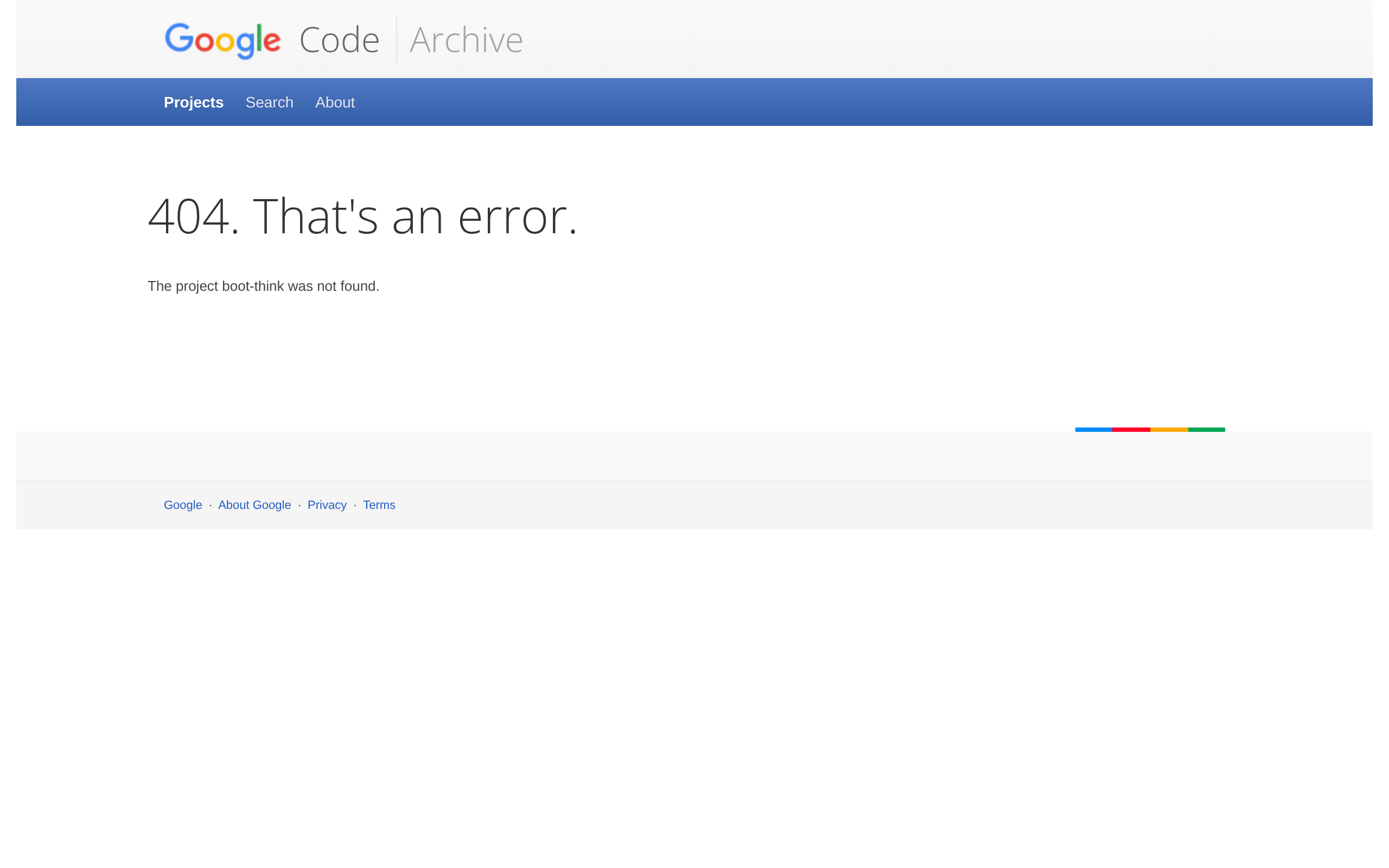
Task: Open the Projects nav item
Action: tap(193, 102)
